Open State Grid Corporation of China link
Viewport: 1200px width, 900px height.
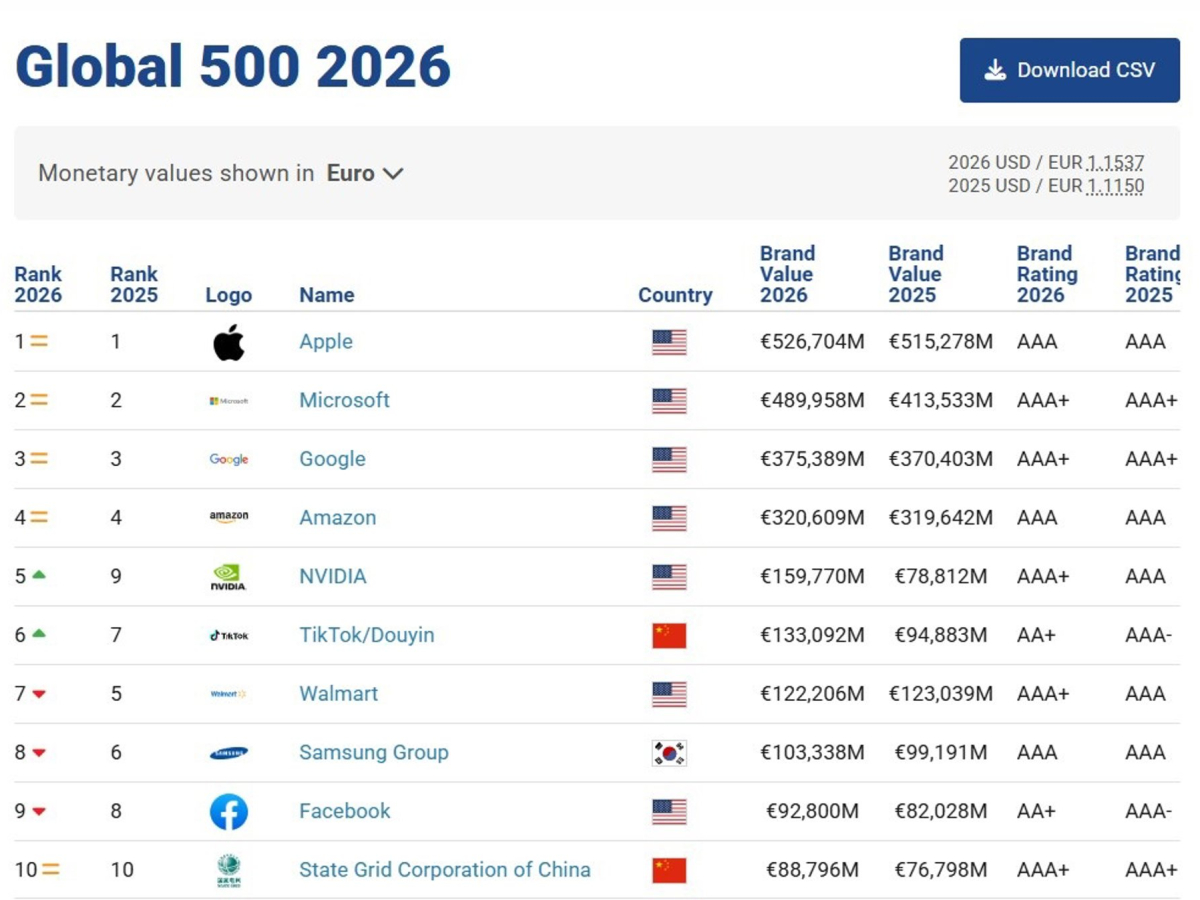(444, 870)
